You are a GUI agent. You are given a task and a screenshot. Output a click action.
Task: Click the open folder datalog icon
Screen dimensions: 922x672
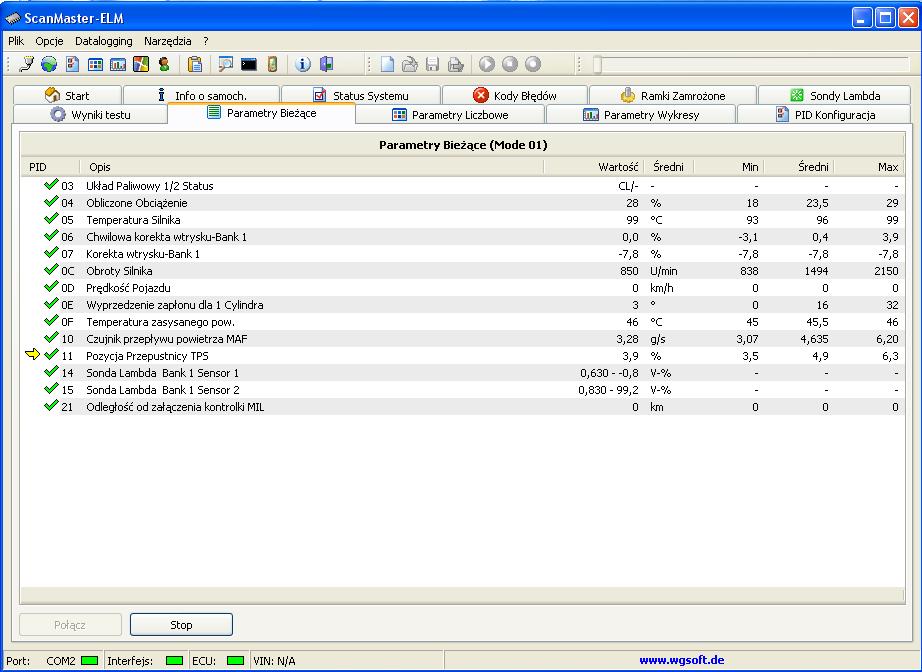[x=410, y=64]
